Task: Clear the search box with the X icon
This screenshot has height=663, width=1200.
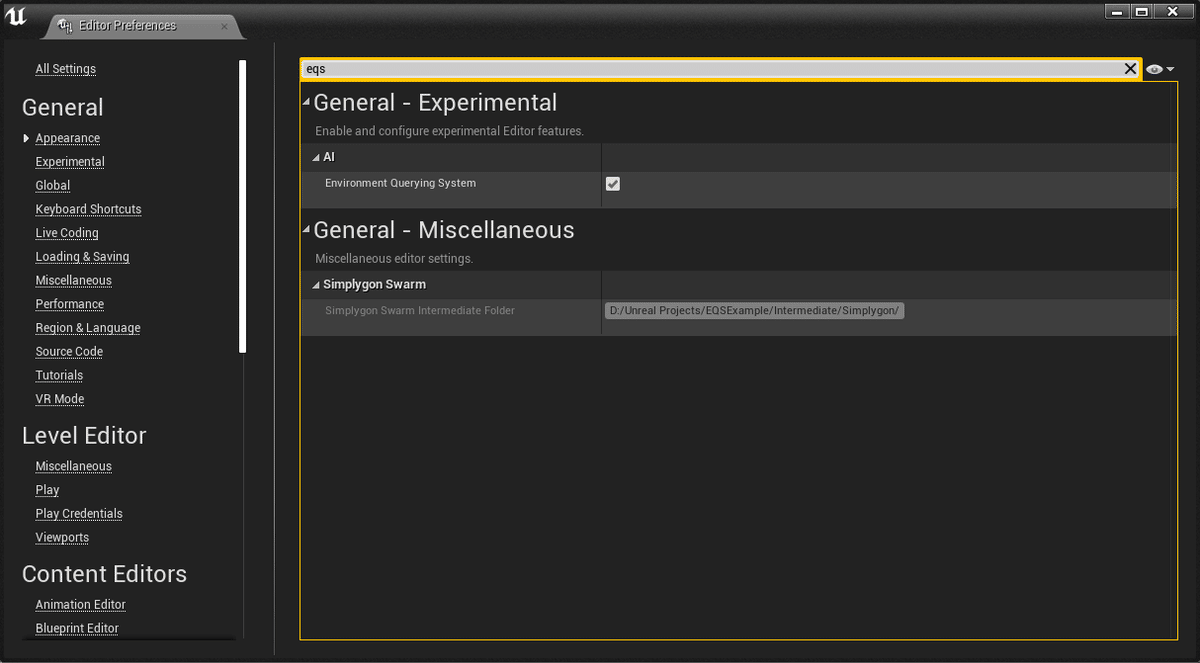Action: pos(1130,69)
